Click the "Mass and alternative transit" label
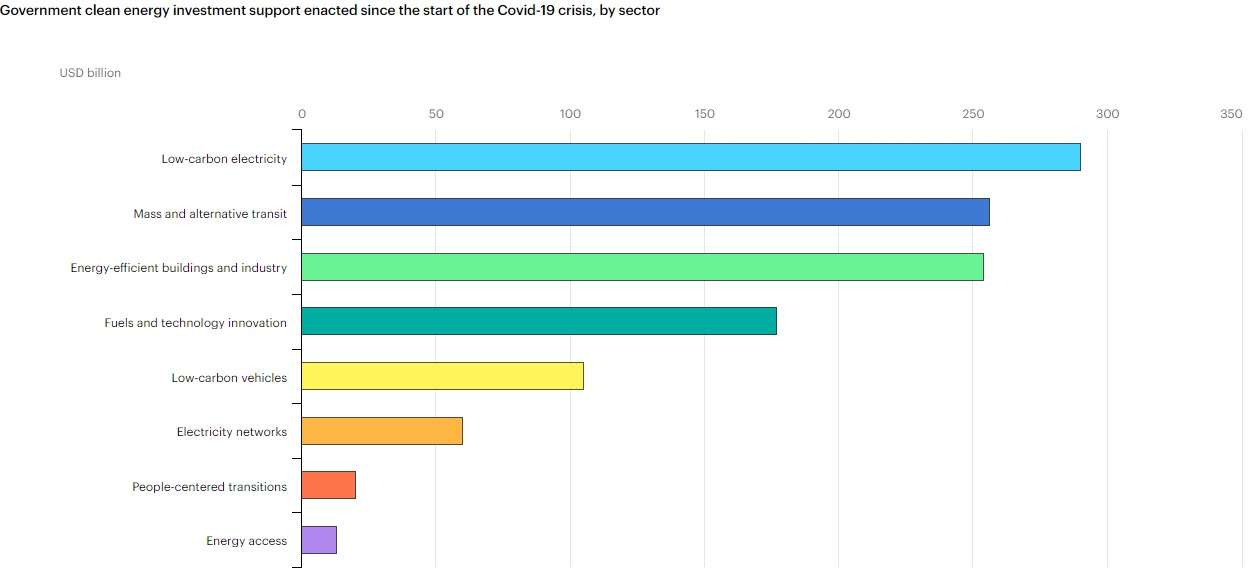 210,214
